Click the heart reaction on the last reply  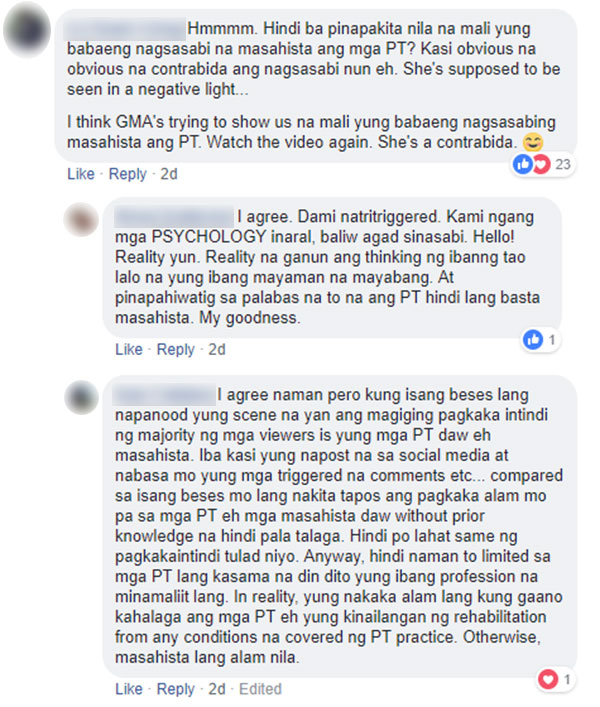click(x=548, y=679)
